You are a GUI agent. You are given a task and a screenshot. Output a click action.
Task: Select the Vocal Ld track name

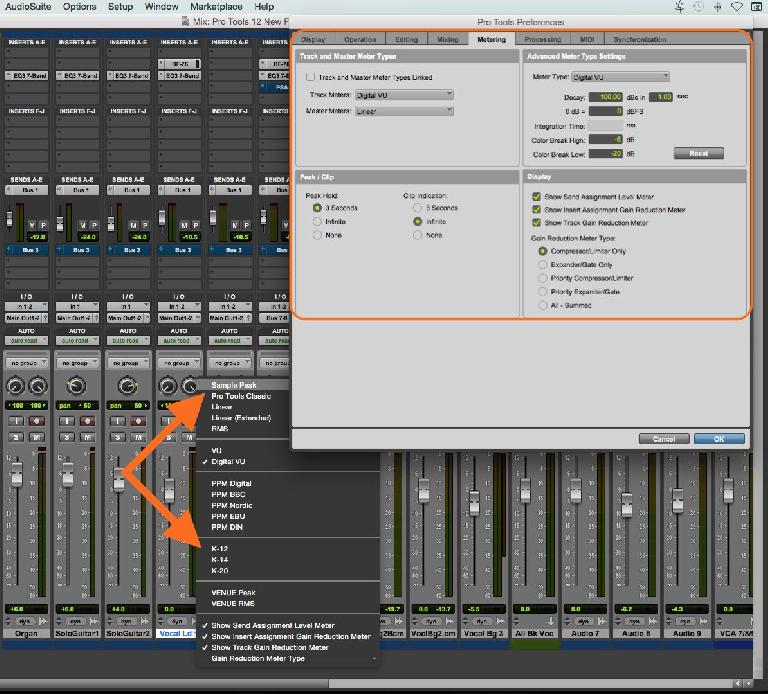tap(176, 633)
